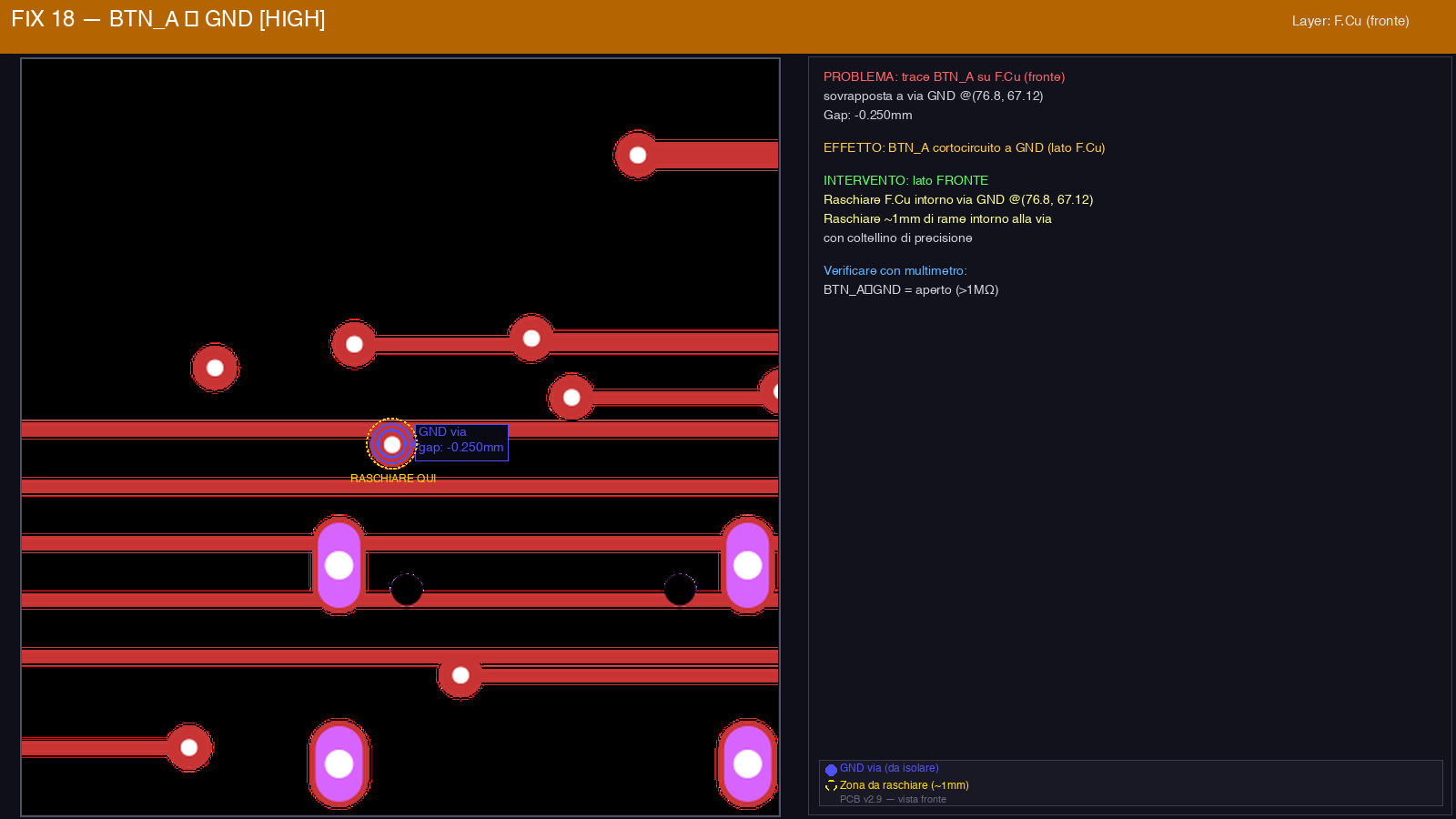Click the 'Verificare con multimetro:' text
This screenshot has height=819, width=1456.
[x=895, y=271]
